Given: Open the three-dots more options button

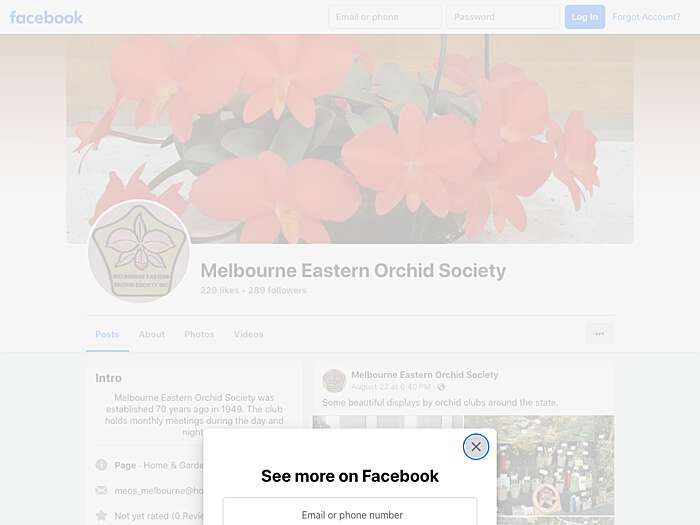Looking at the screenshot, I should [x=600, y=333].
